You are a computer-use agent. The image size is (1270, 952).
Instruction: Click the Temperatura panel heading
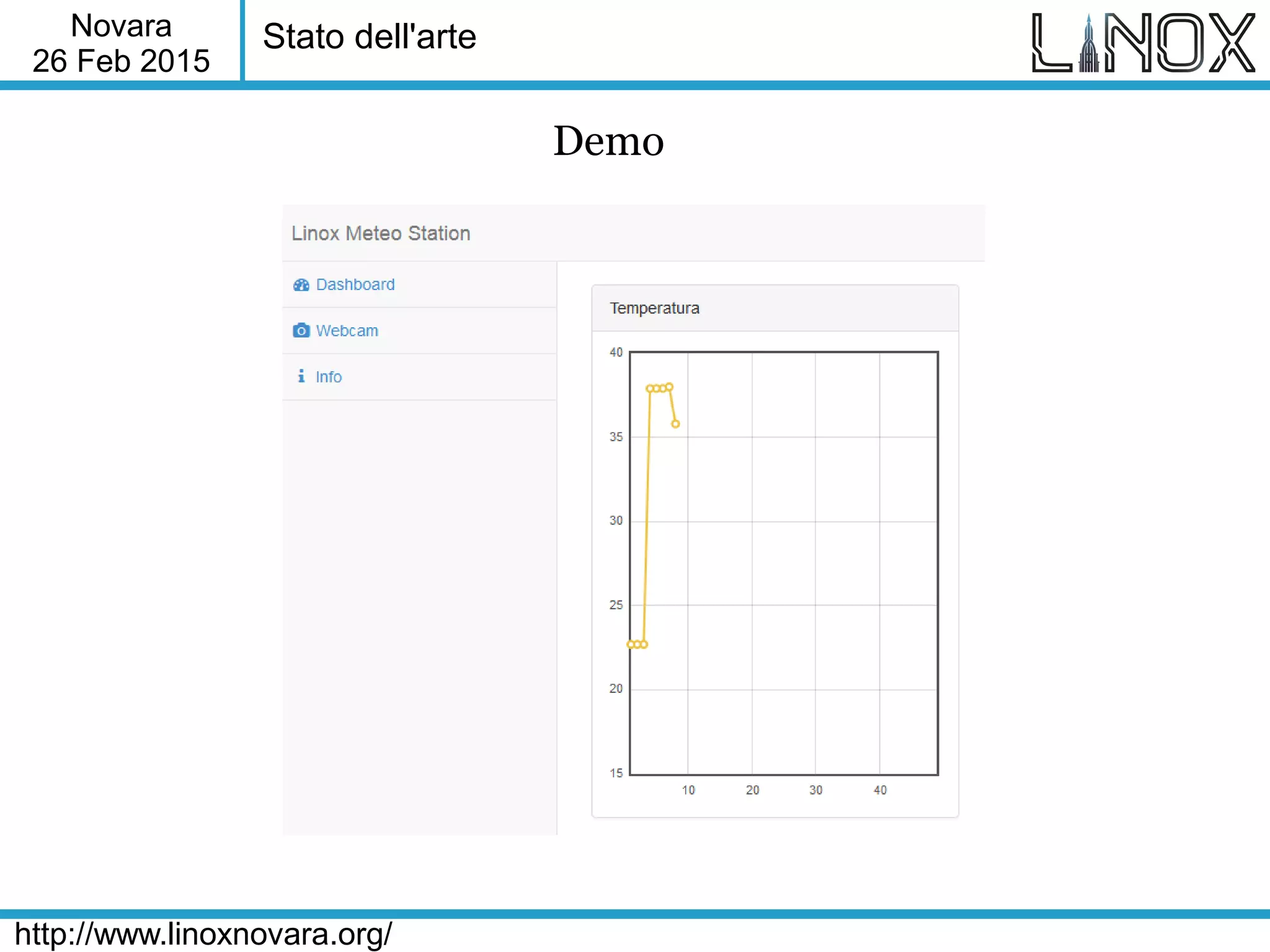coord(654,308)
